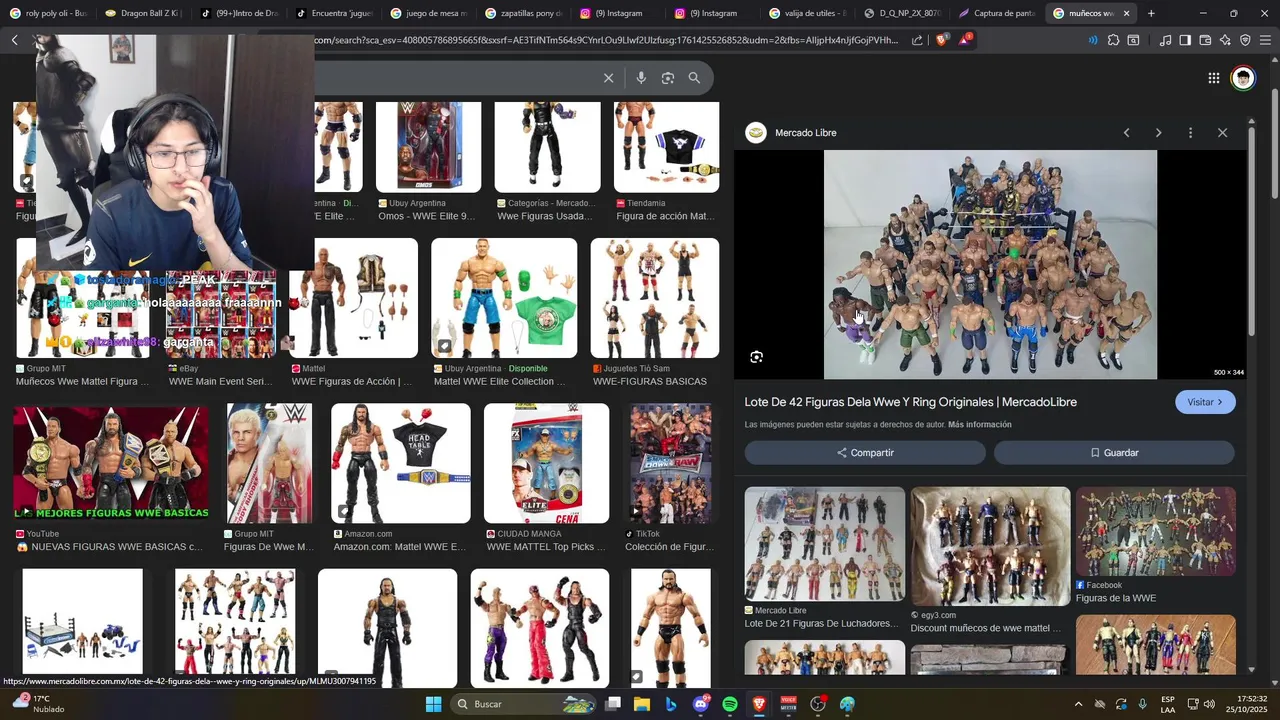This screenshot has height=720, width=1280.
Task: Open the CIUDAD MANGA 'WWE MATTEL Top Picks' result
Action: tap(547, 463)
